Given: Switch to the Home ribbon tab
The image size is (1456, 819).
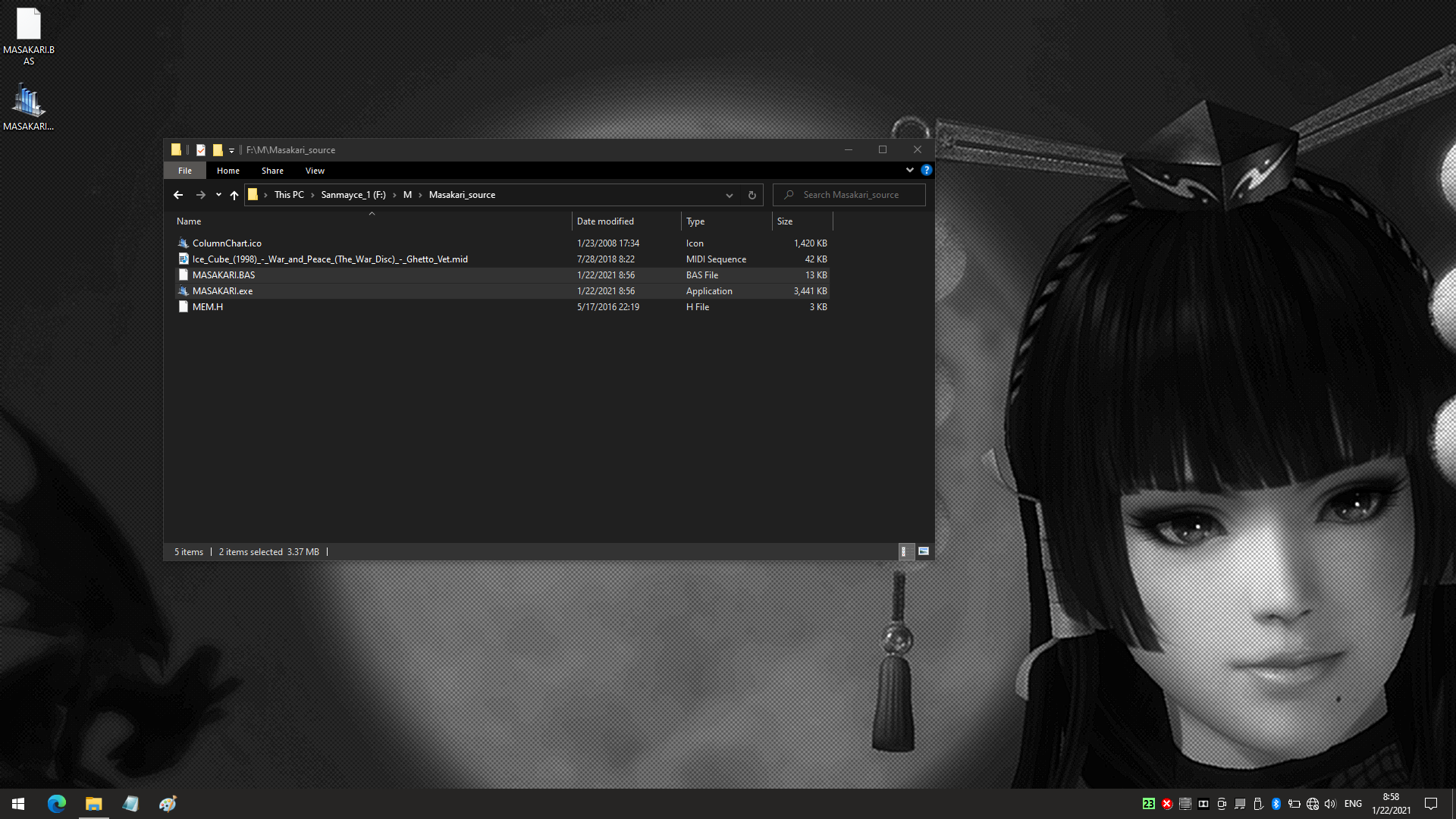Looking at the screenshot, I should point(228,171).
